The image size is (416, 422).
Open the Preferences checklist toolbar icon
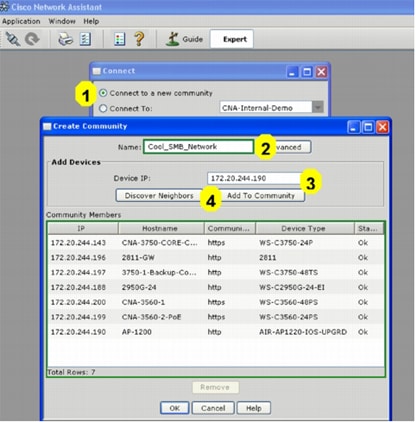click(85, 39)
